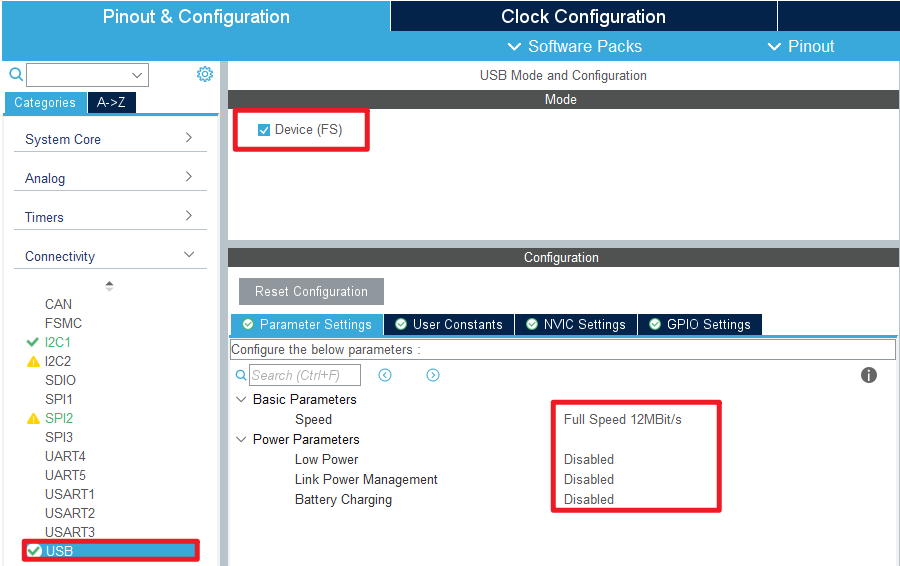Click the Battery Charging label
The image size is (900, 566).
(x=343, y=499)
